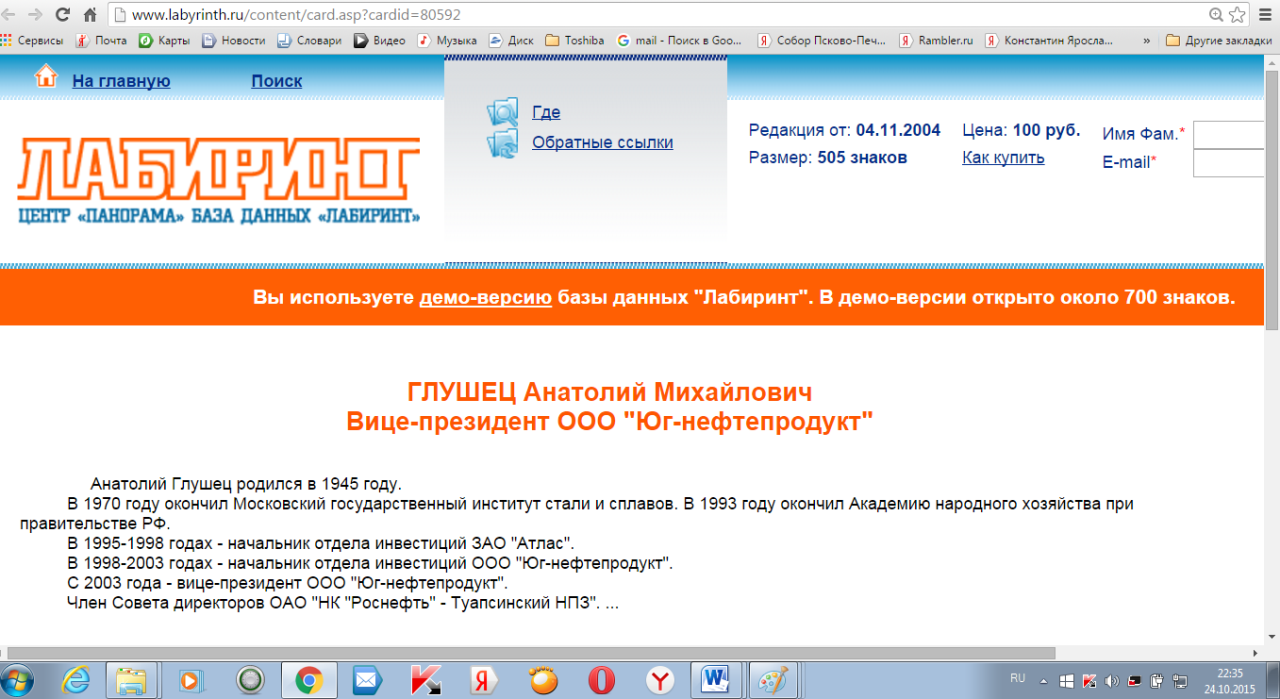This screenshot has width=1280, height=699.
Task: Follow the Как купить link
Action: click(1003, 157)
